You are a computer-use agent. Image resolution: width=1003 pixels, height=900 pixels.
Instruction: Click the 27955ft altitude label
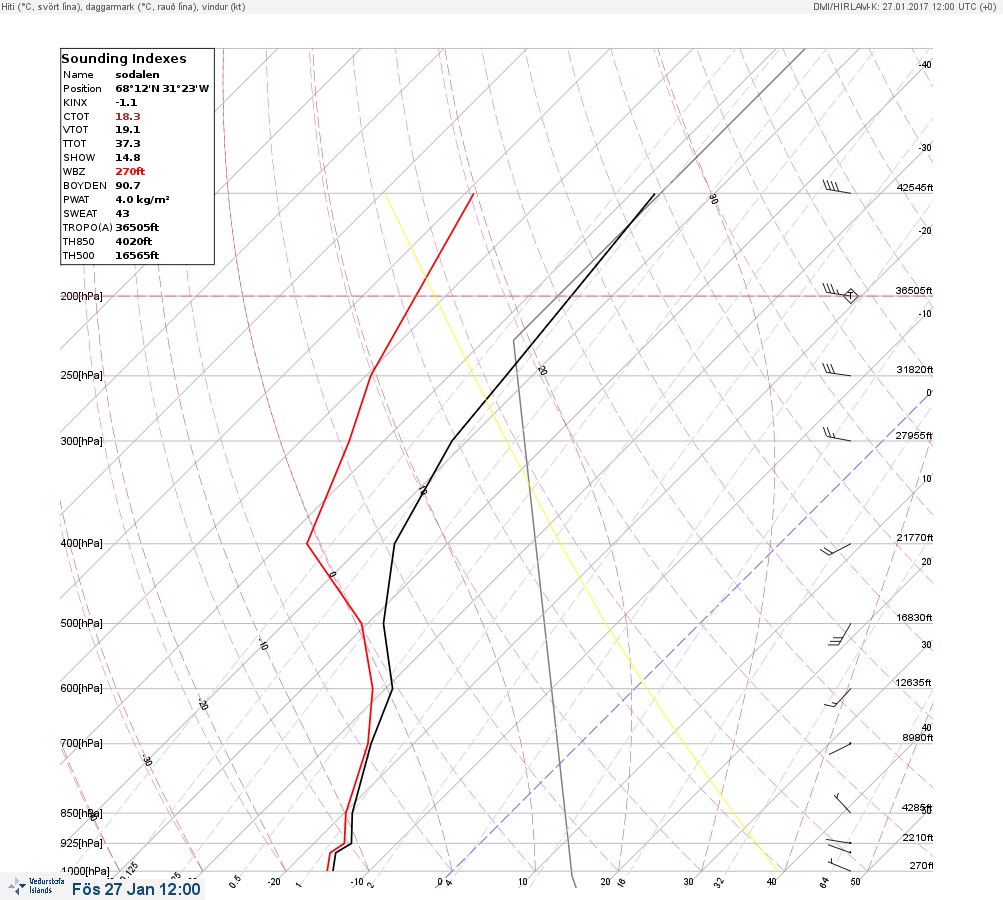click(914, 436)
